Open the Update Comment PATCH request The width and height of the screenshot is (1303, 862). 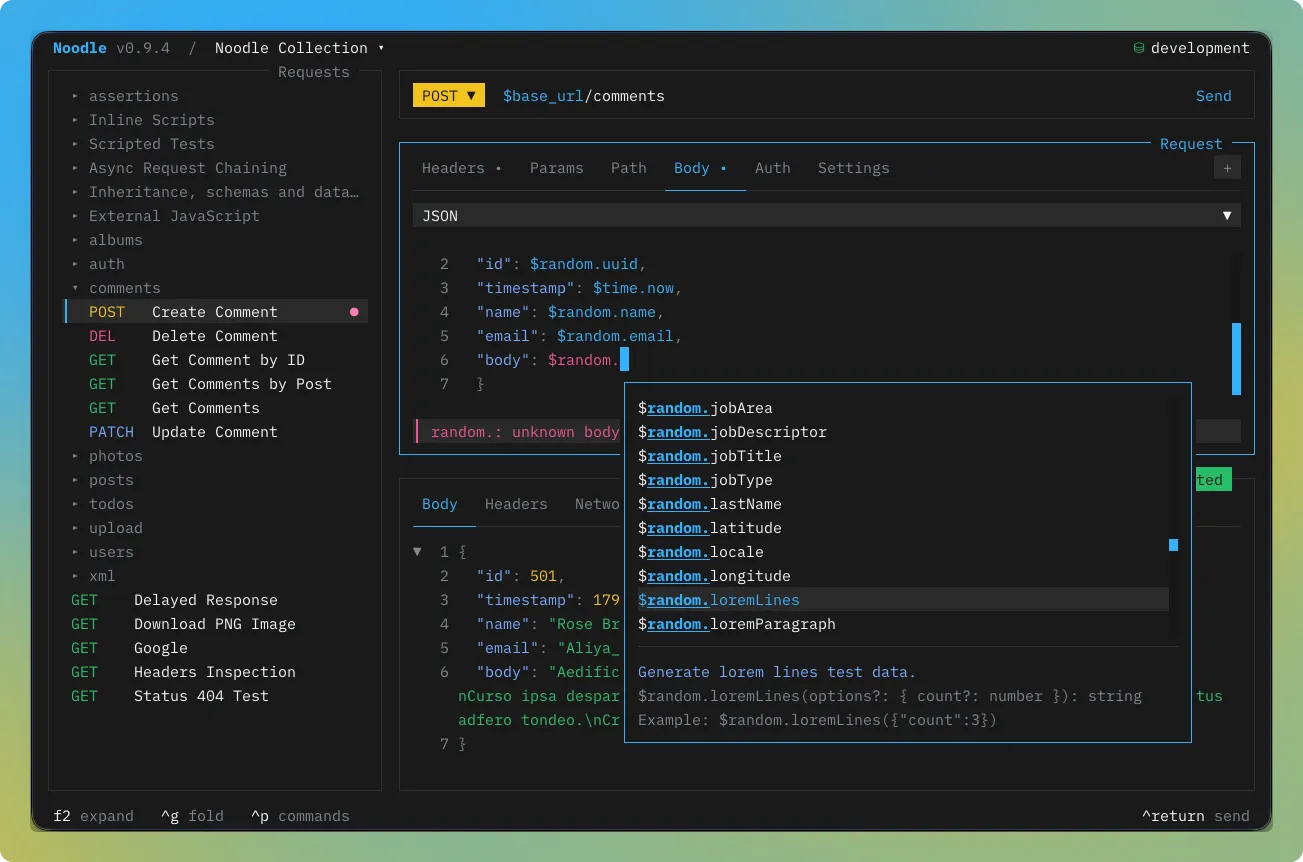pyautogui.click(x=216, y=432)
